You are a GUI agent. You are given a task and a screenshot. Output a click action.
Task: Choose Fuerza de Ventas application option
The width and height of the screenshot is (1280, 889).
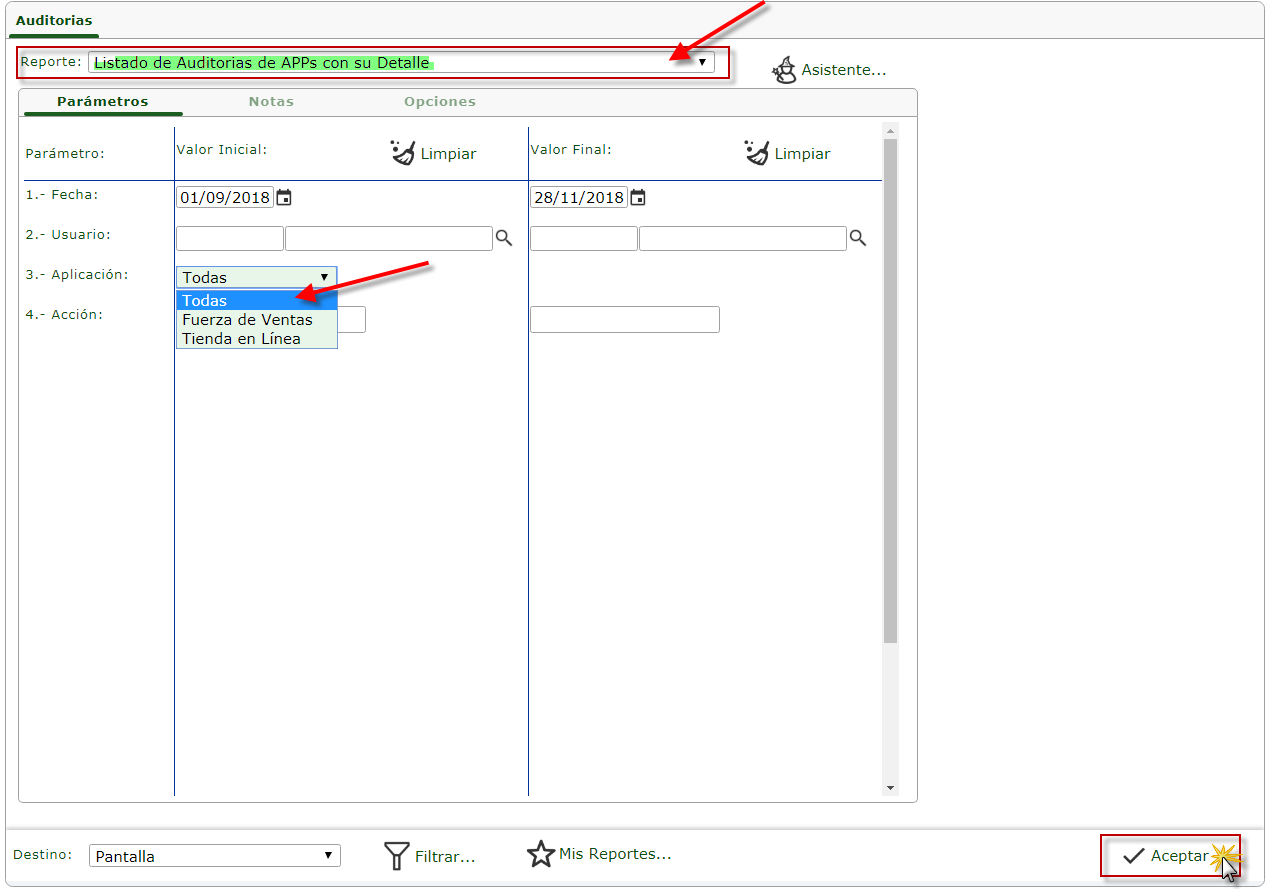coord(257,320)
